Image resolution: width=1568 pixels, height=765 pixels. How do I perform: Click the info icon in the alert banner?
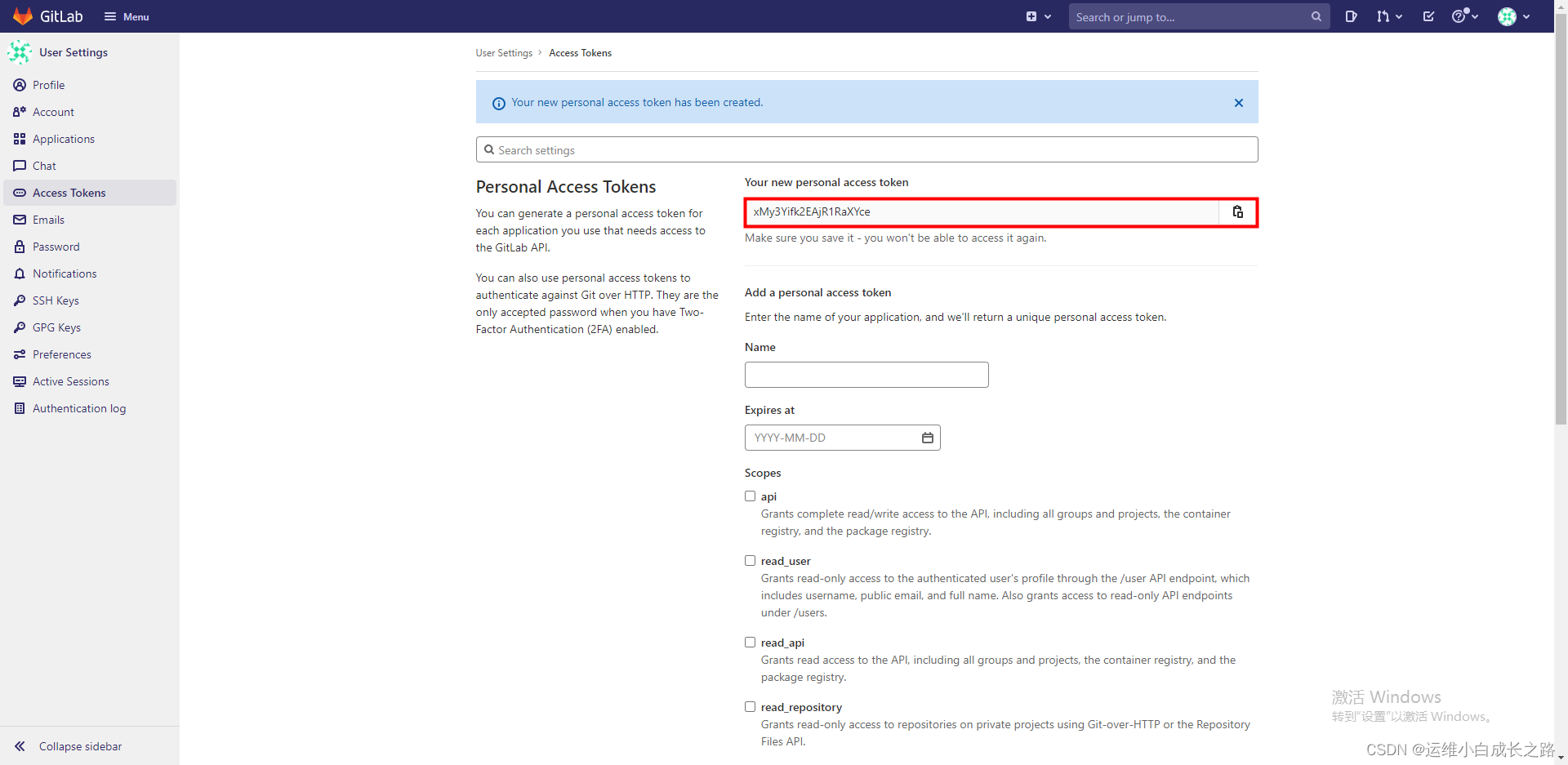(499, 103)
